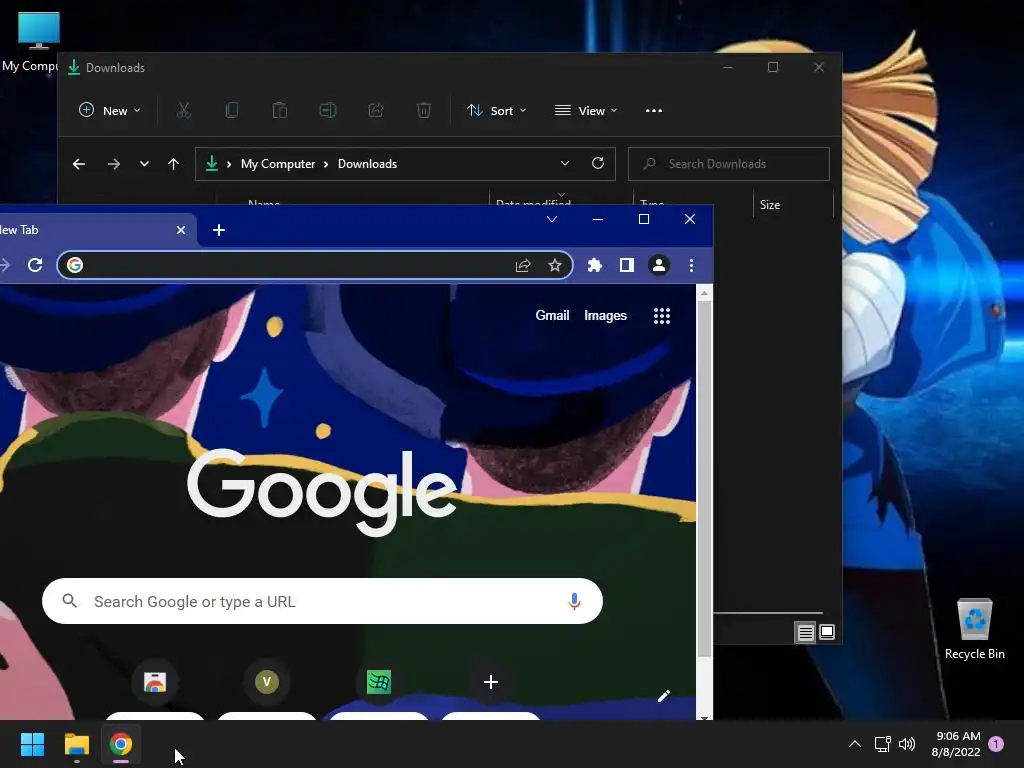Select Recycle Bin desktop icon
This screenshot has height=768, width=1024.
pos(974,629)
